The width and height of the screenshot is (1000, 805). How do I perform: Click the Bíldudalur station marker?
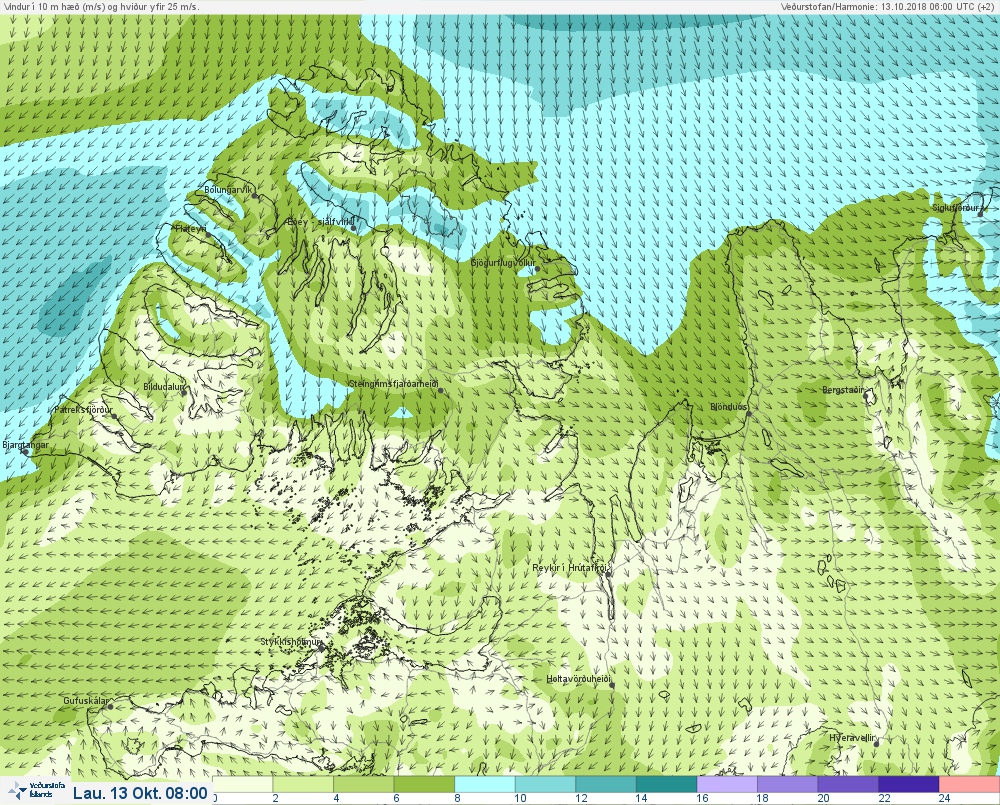click(184, 392)
